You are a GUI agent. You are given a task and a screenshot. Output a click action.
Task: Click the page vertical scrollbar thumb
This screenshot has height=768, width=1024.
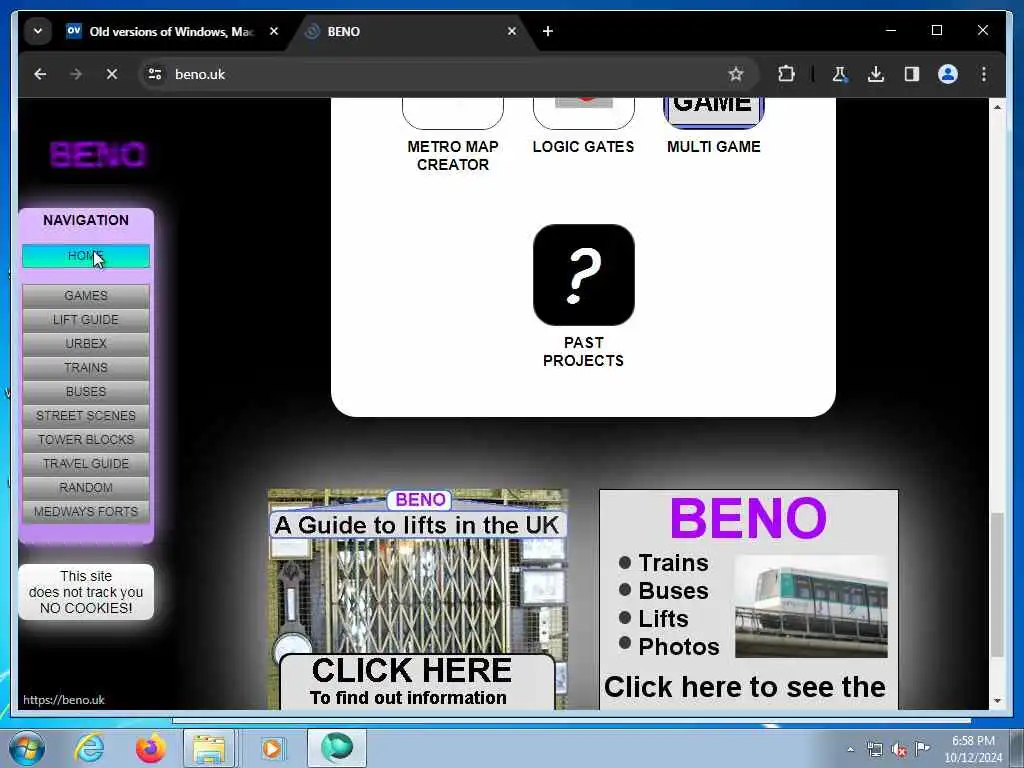(997, 585)
